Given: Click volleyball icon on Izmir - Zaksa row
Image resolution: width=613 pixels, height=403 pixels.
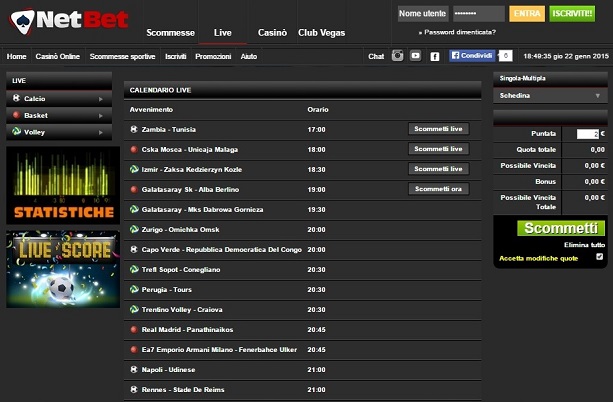Looking at the screenshot, I should [x=134, y=169].
